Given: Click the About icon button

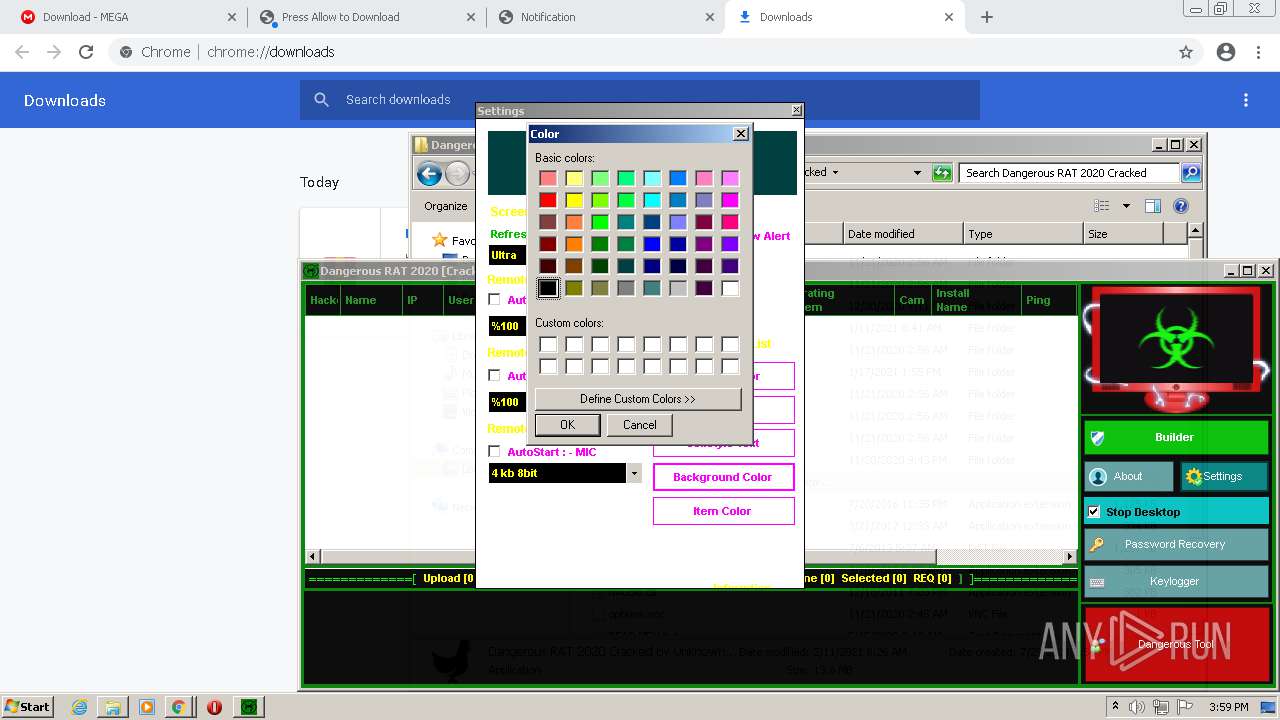Looking at the screenshot, I should coord(1098,477).
